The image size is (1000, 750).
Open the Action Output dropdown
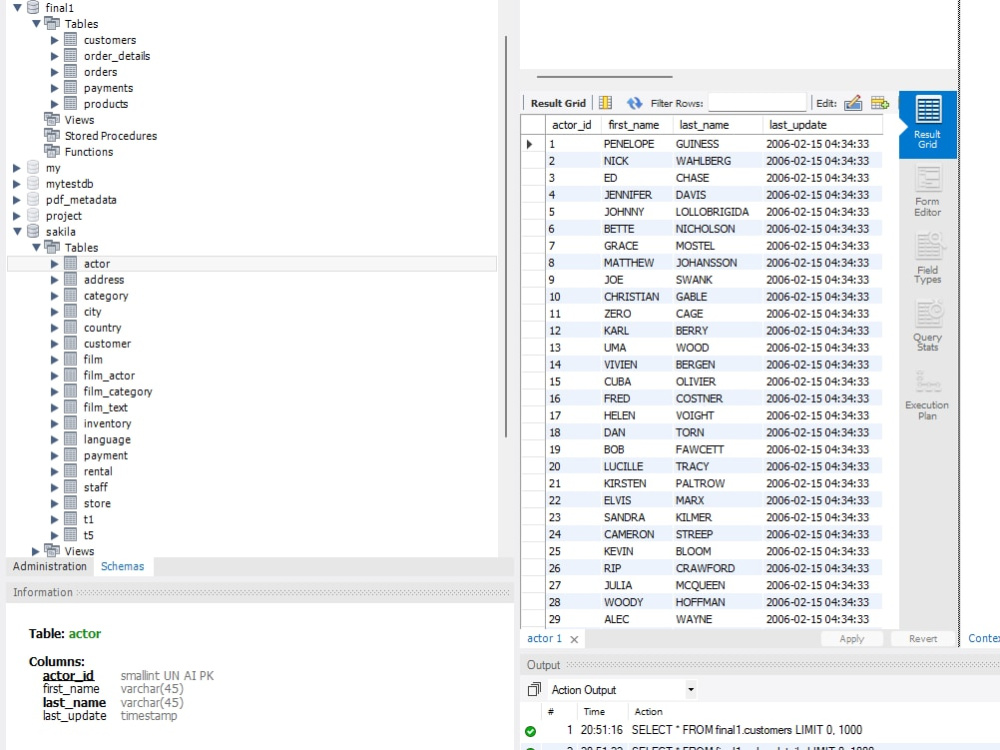click(x=691, y=689)
